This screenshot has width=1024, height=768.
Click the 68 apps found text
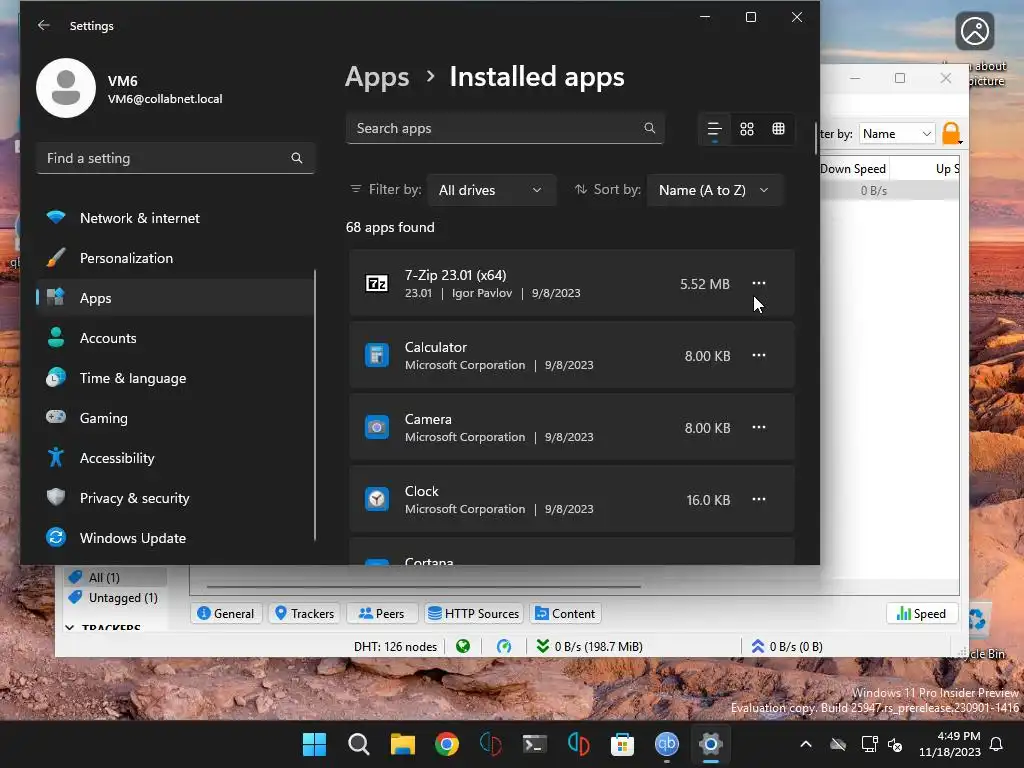point(390,227)
